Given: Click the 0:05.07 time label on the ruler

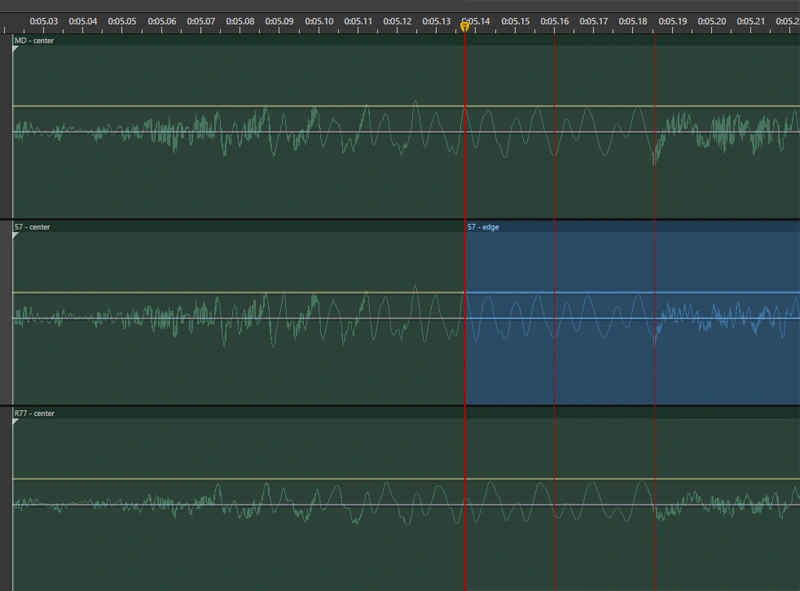Looking at the screenshot, I should [201, 21].
